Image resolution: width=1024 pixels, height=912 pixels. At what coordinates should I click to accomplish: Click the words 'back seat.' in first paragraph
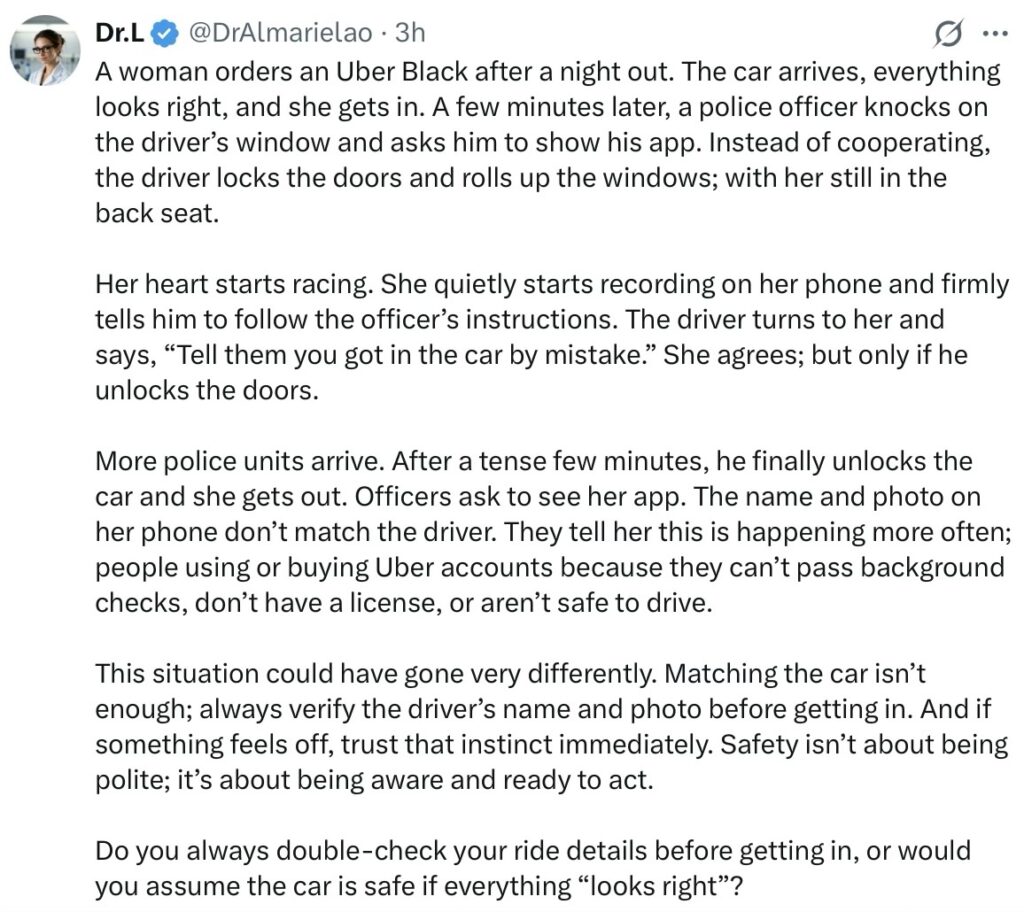click(x=156, y=214)
